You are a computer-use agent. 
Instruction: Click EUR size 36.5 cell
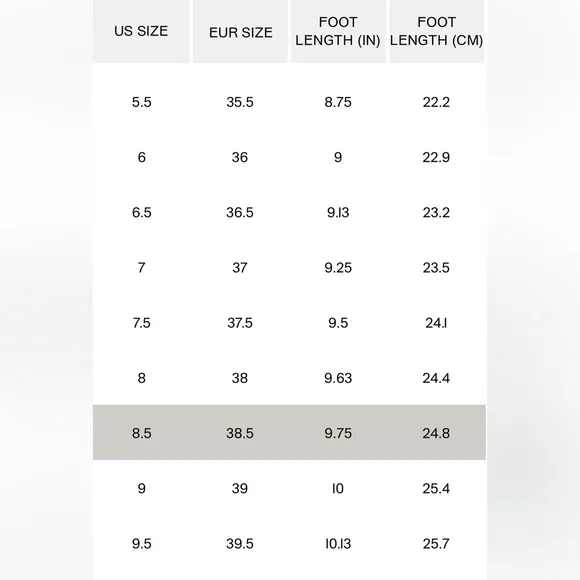coord(240,212)
